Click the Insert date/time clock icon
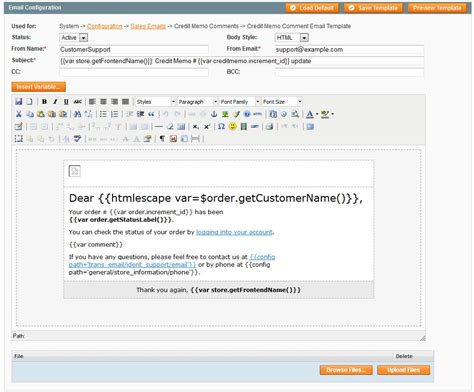The width and height of the screenshot is (474, 392). point(284,114)
